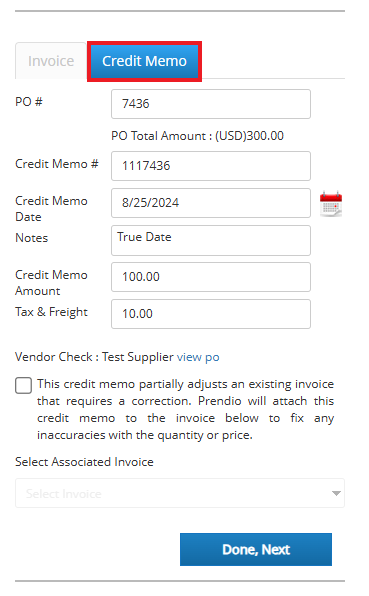Click the Tax & Freight field
369x596 pixels.
211,314
